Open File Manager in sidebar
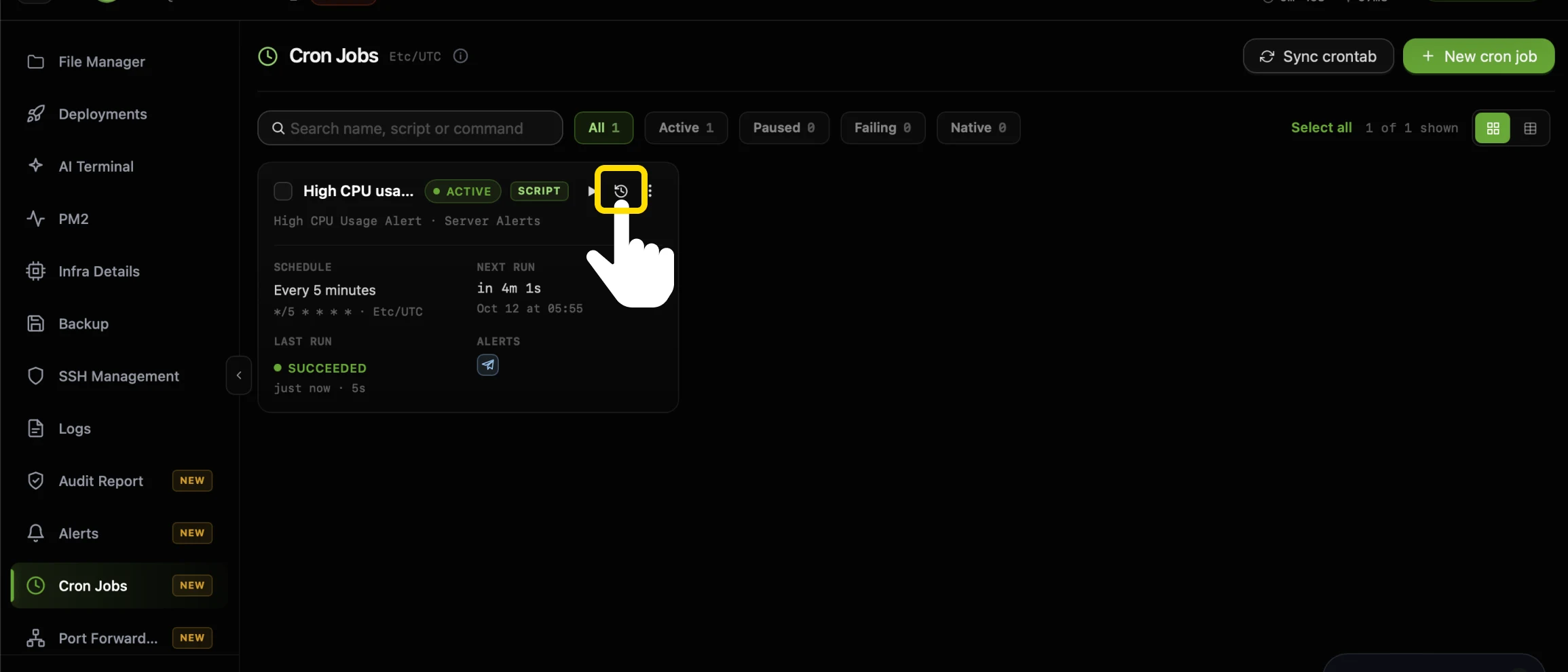 click(102, 62)
